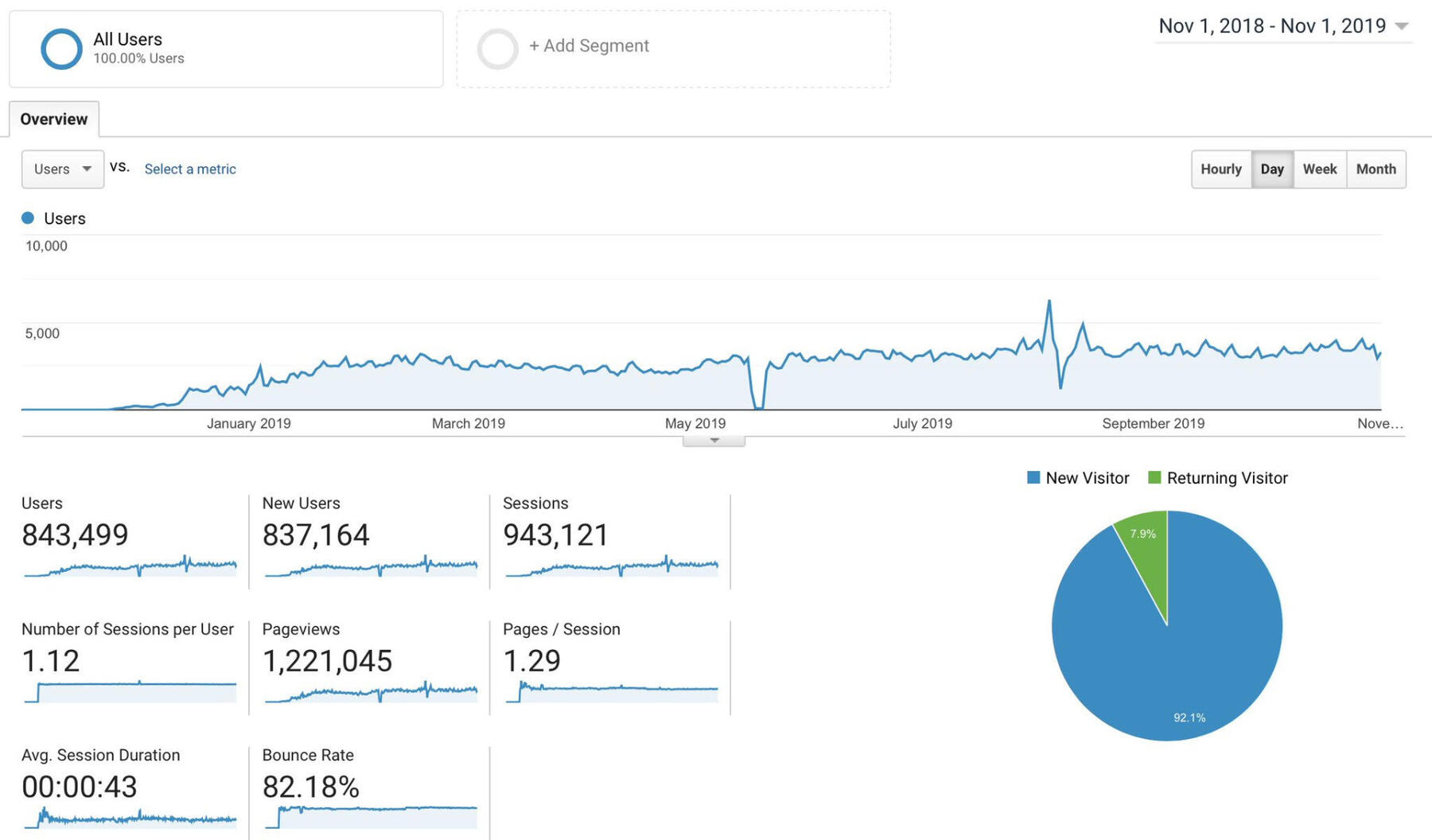The image size is (1432, 840).
Task: Select the Overview tab
Action: 54,119
